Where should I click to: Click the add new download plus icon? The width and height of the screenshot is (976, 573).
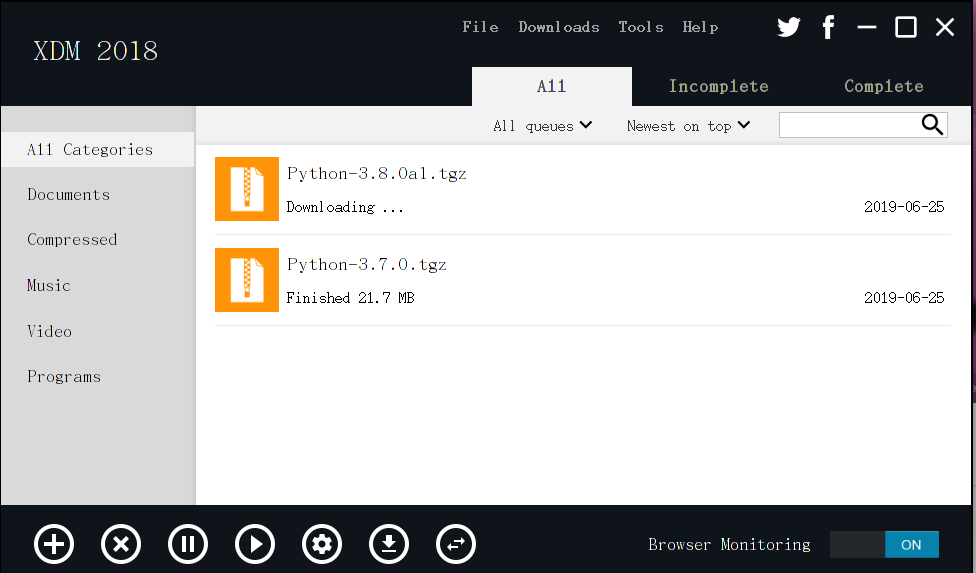[54, 544]
